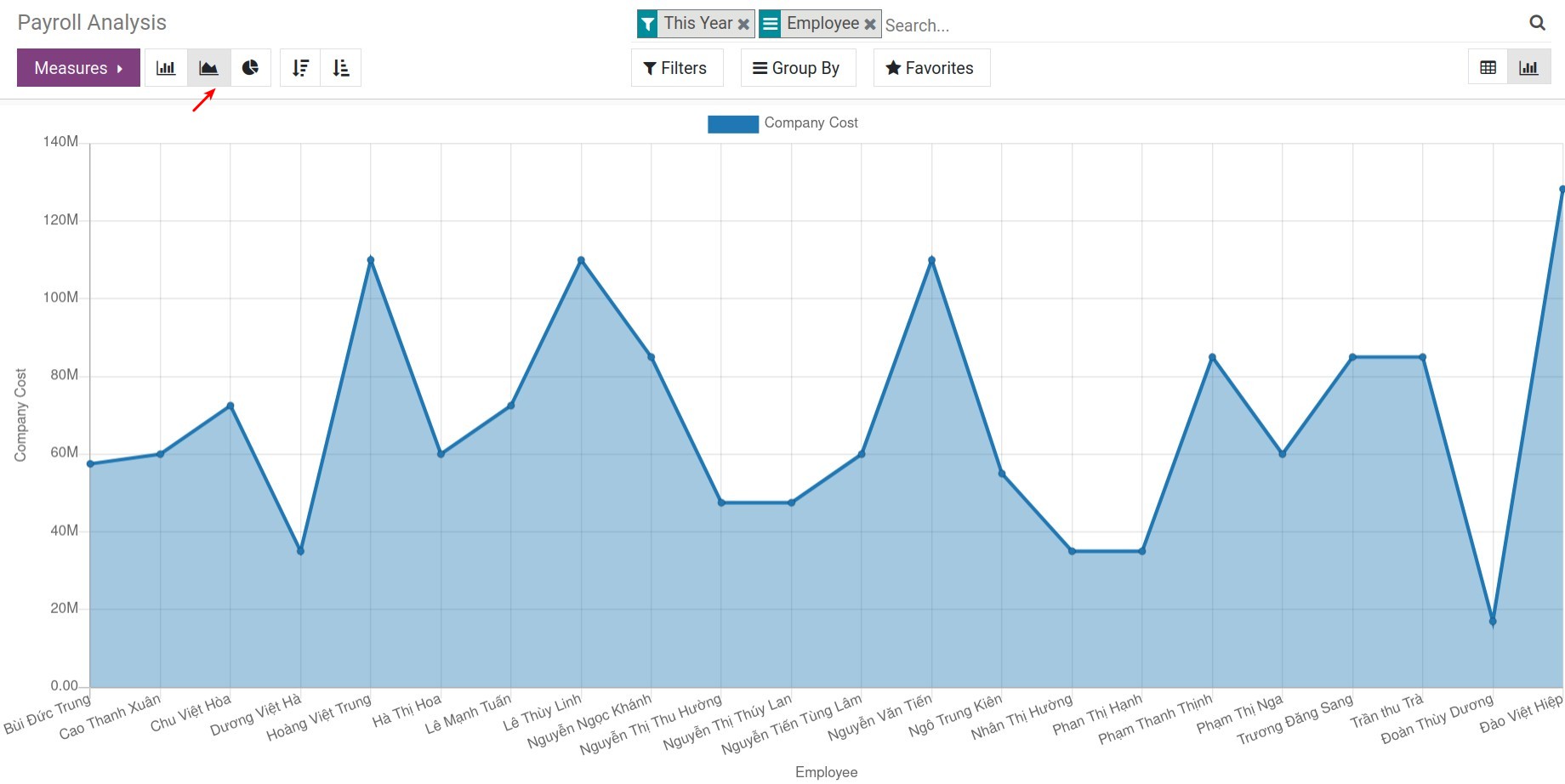Switch to pie chart view
Image resolution: width=1565 pixels, height=784 pixels.
tap(251, 67)
